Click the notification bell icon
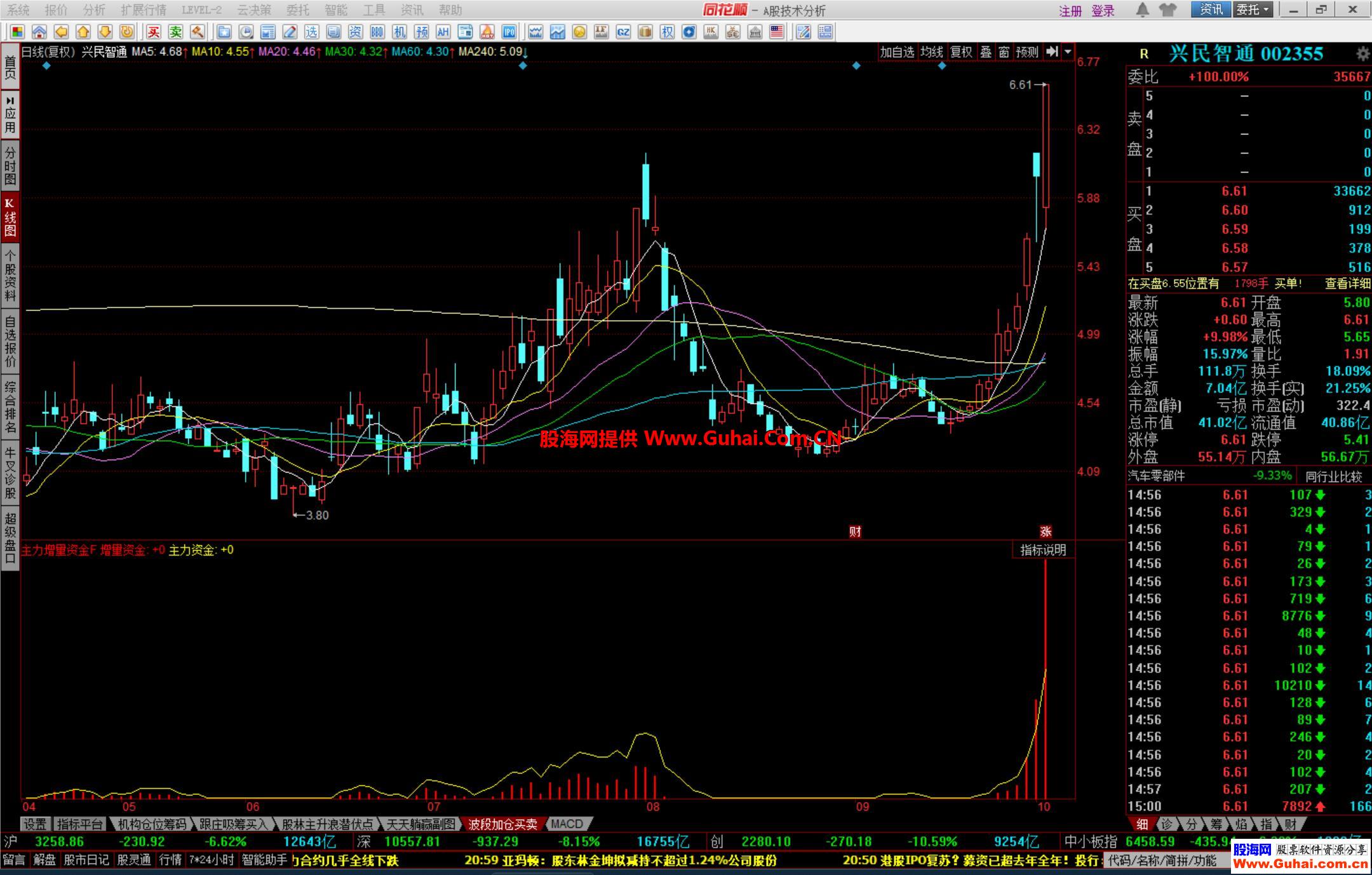The width and height of the screenshot is (1372, 875). point(1142,10)
